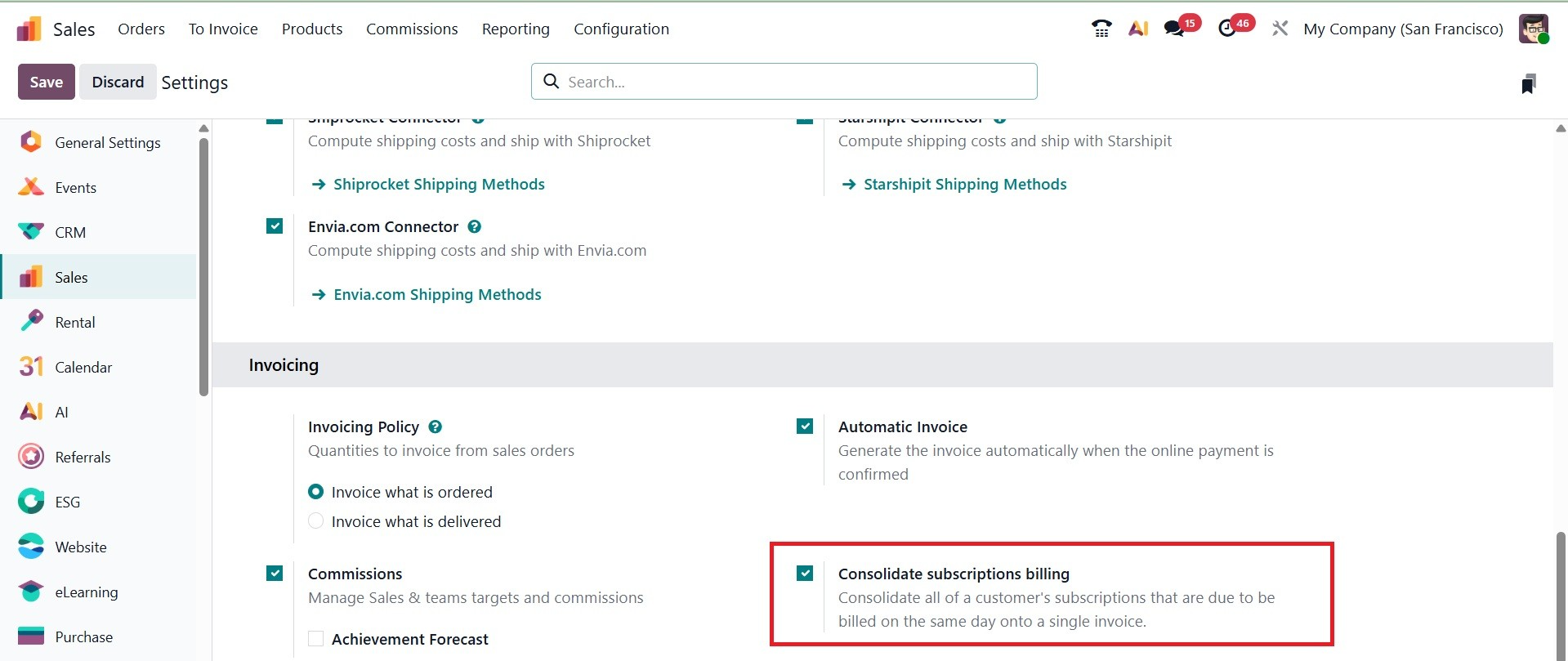Enable the Achievement Forecast checkbox
Screen dimensions: 1568x661
pos(316,639)
